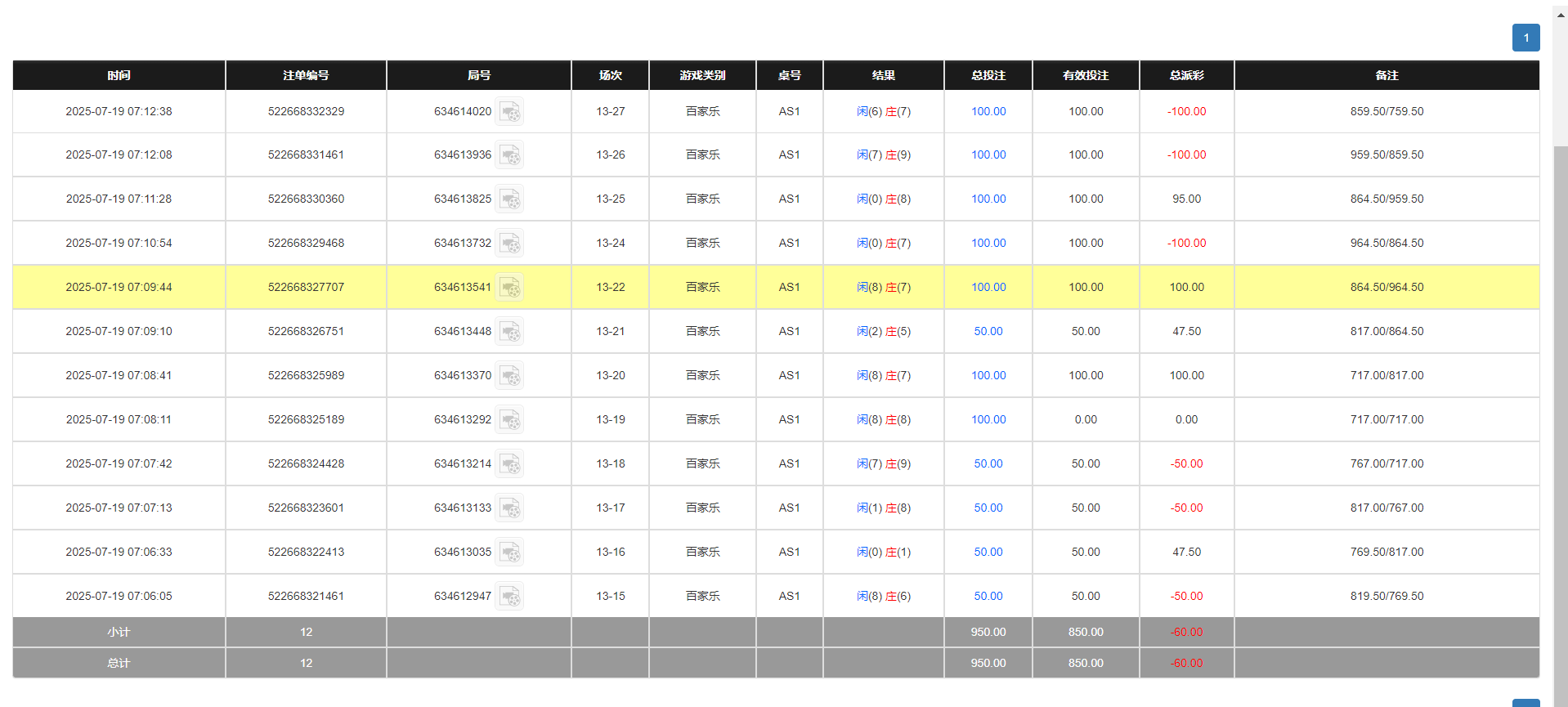
Task: Select order number 522668327707 in highlighted row
Action: click(x=306, y=288)
